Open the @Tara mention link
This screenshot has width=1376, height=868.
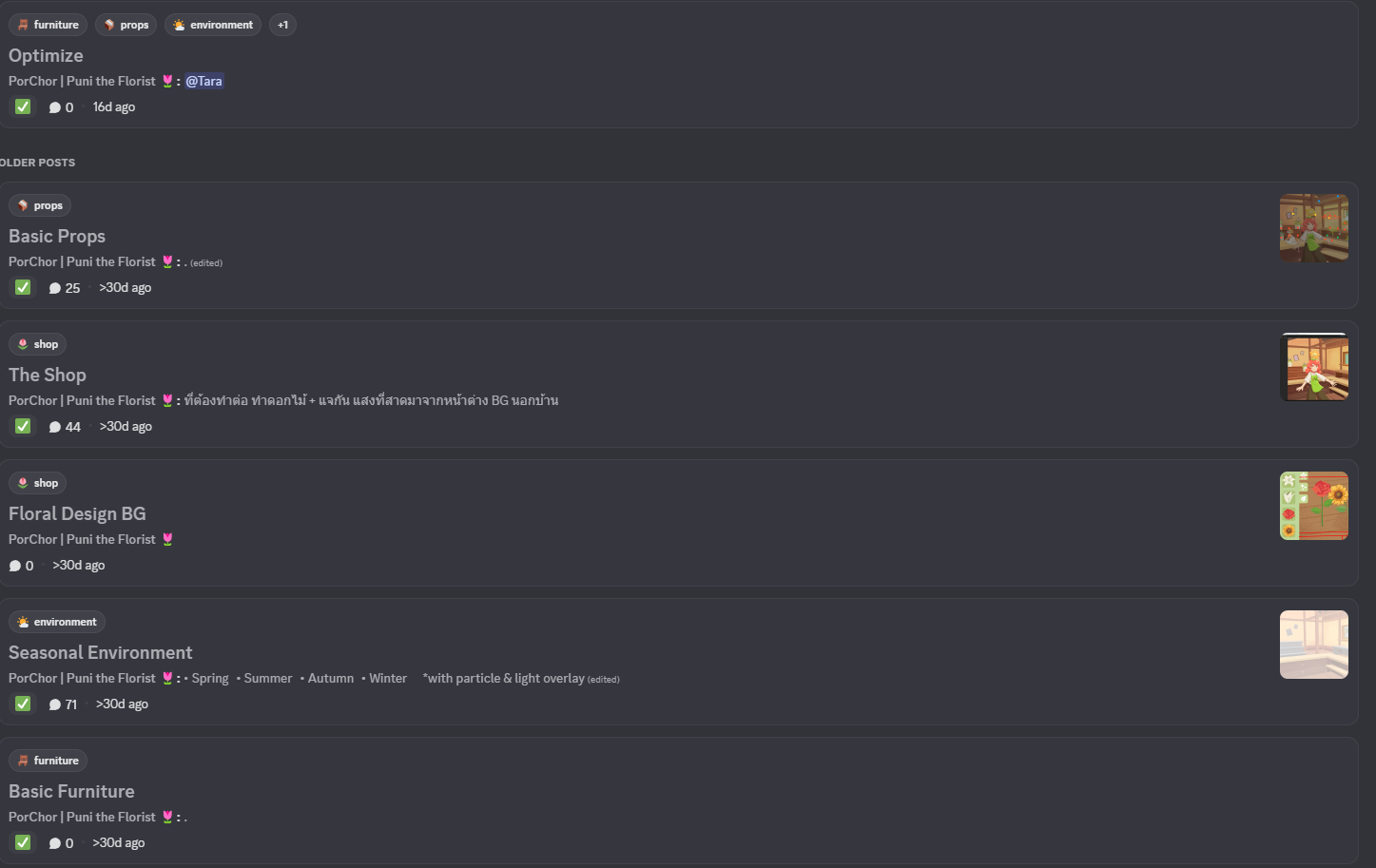tap(203, 81)
